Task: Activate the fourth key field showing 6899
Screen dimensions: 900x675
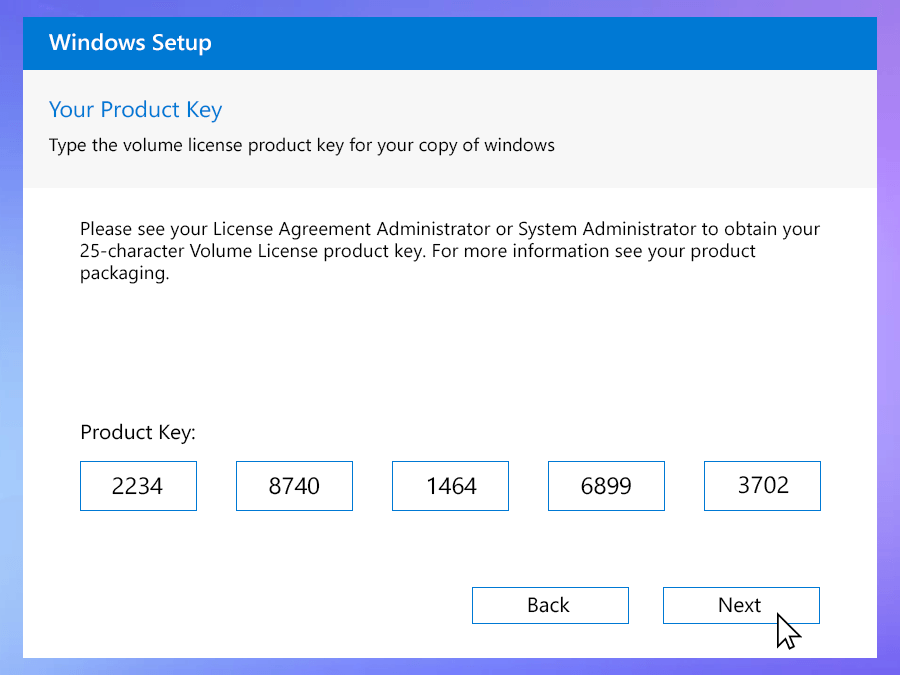Action: (x=606, y=486)
